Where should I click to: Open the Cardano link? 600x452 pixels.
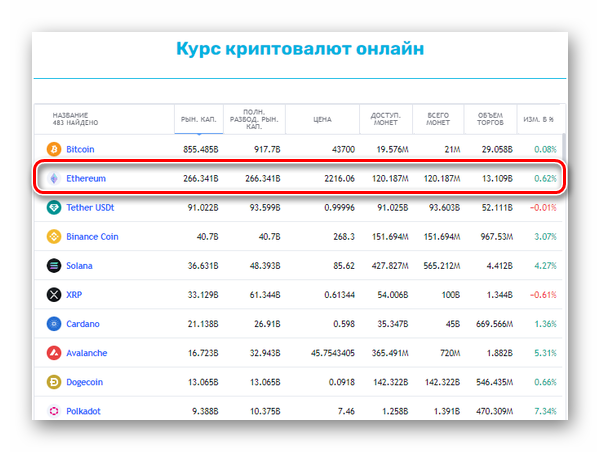point(83,324)
